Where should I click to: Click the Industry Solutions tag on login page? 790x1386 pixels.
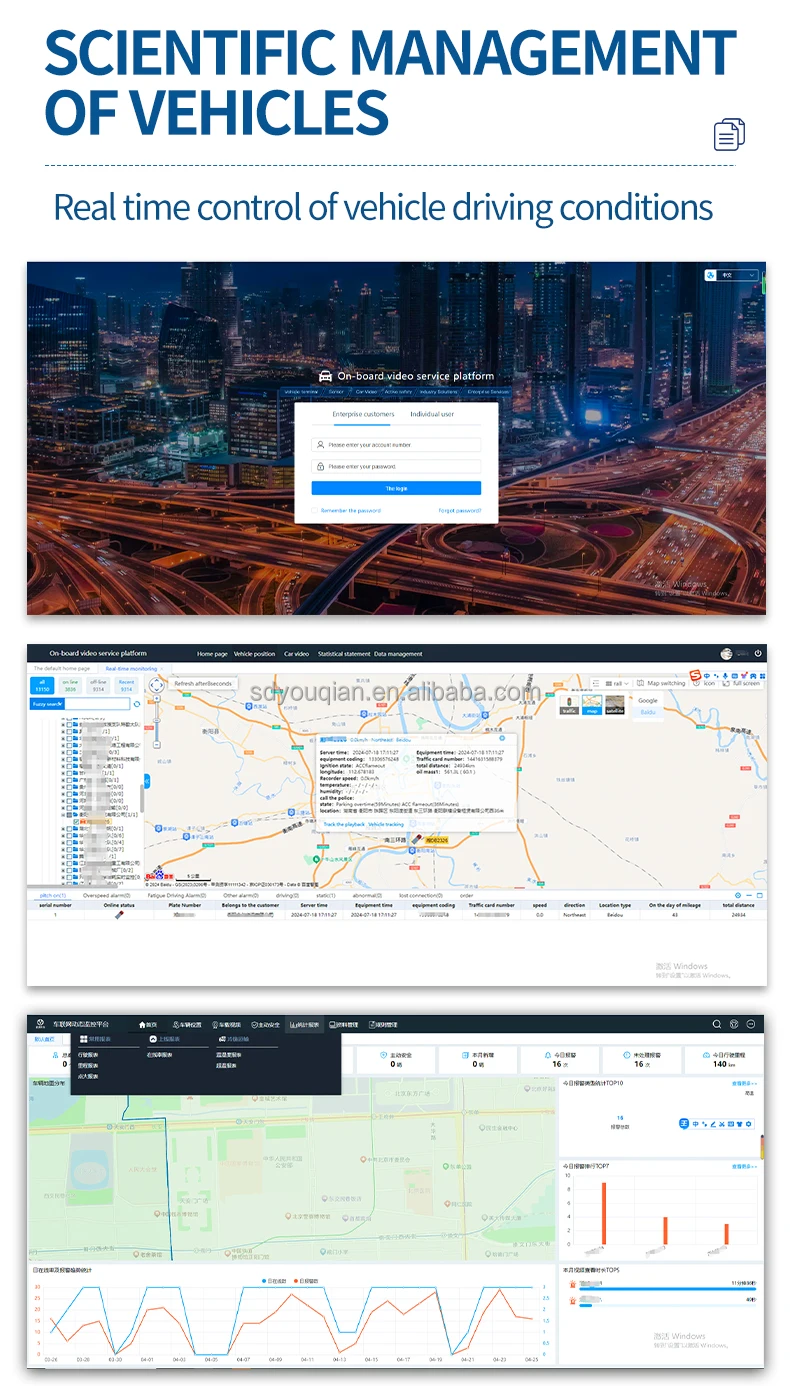[439, 392]
